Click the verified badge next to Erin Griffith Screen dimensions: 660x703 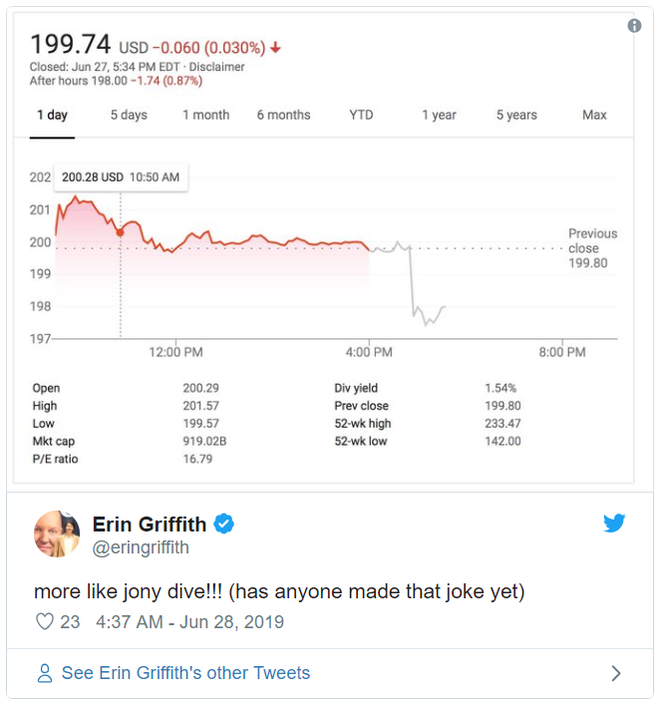click(225, 523)
